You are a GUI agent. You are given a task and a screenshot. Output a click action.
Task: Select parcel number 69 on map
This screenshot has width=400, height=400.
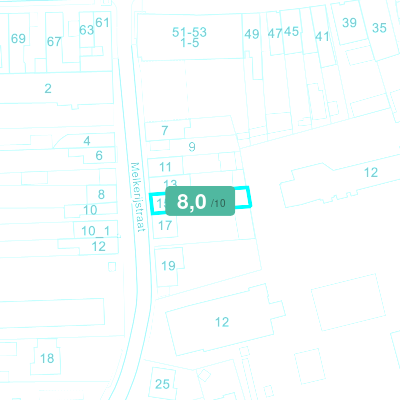(18, 39)
